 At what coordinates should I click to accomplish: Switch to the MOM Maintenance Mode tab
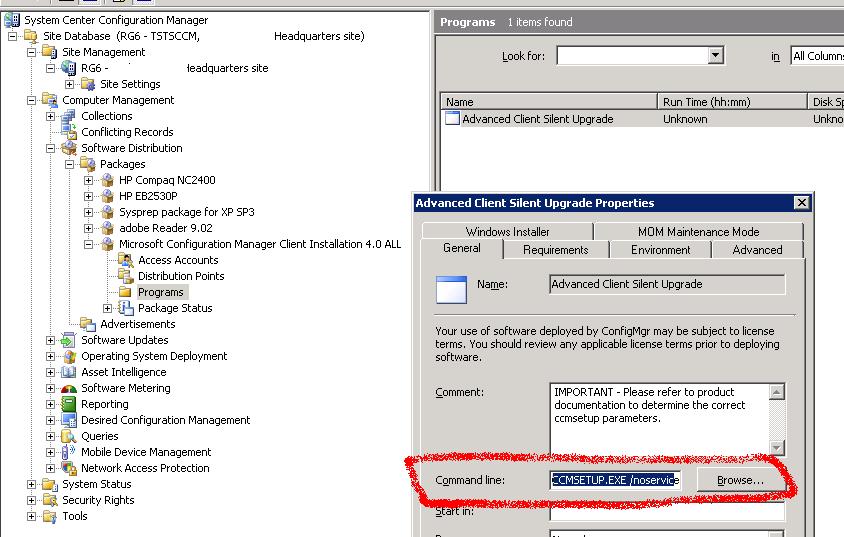699,231
